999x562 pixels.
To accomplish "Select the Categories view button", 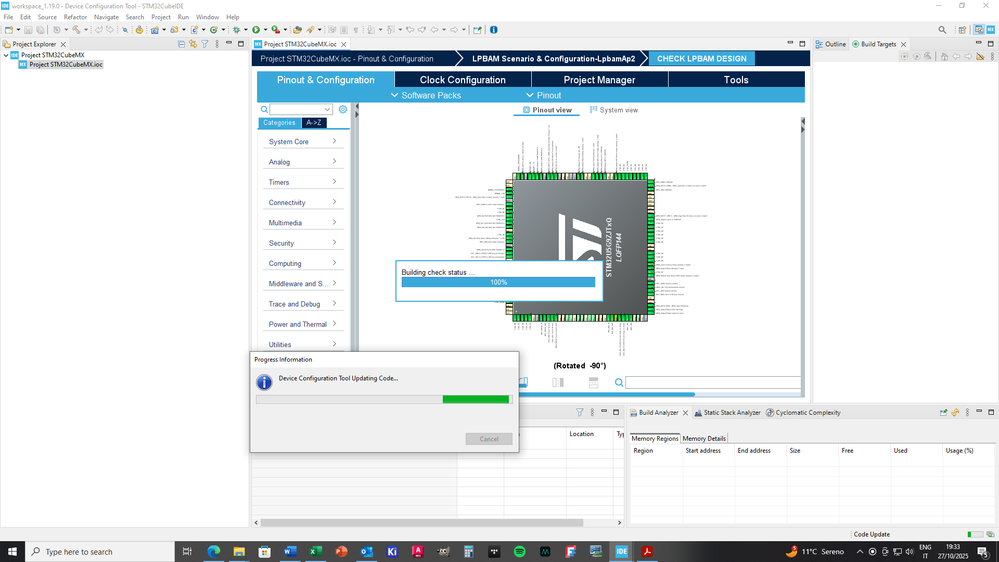I will 279,123.
